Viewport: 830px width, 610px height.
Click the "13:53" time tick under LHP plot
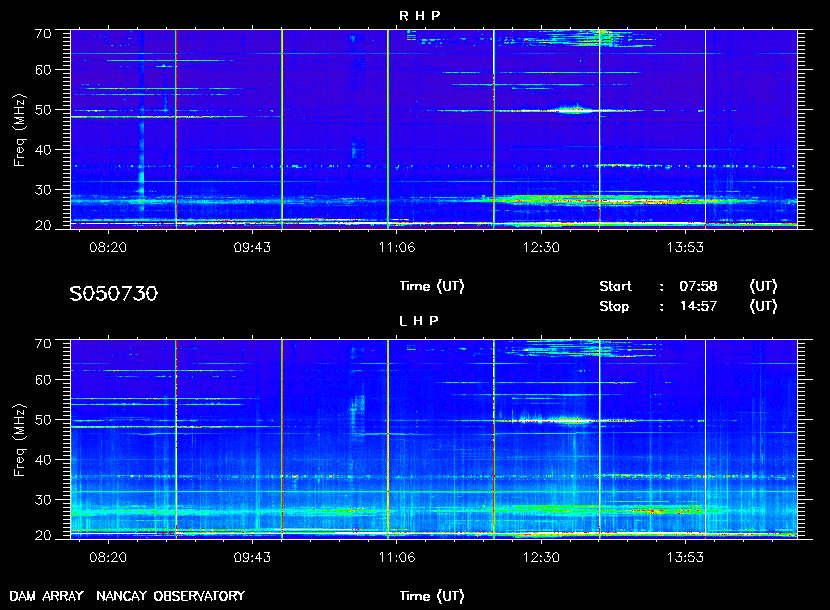(685, 557)
